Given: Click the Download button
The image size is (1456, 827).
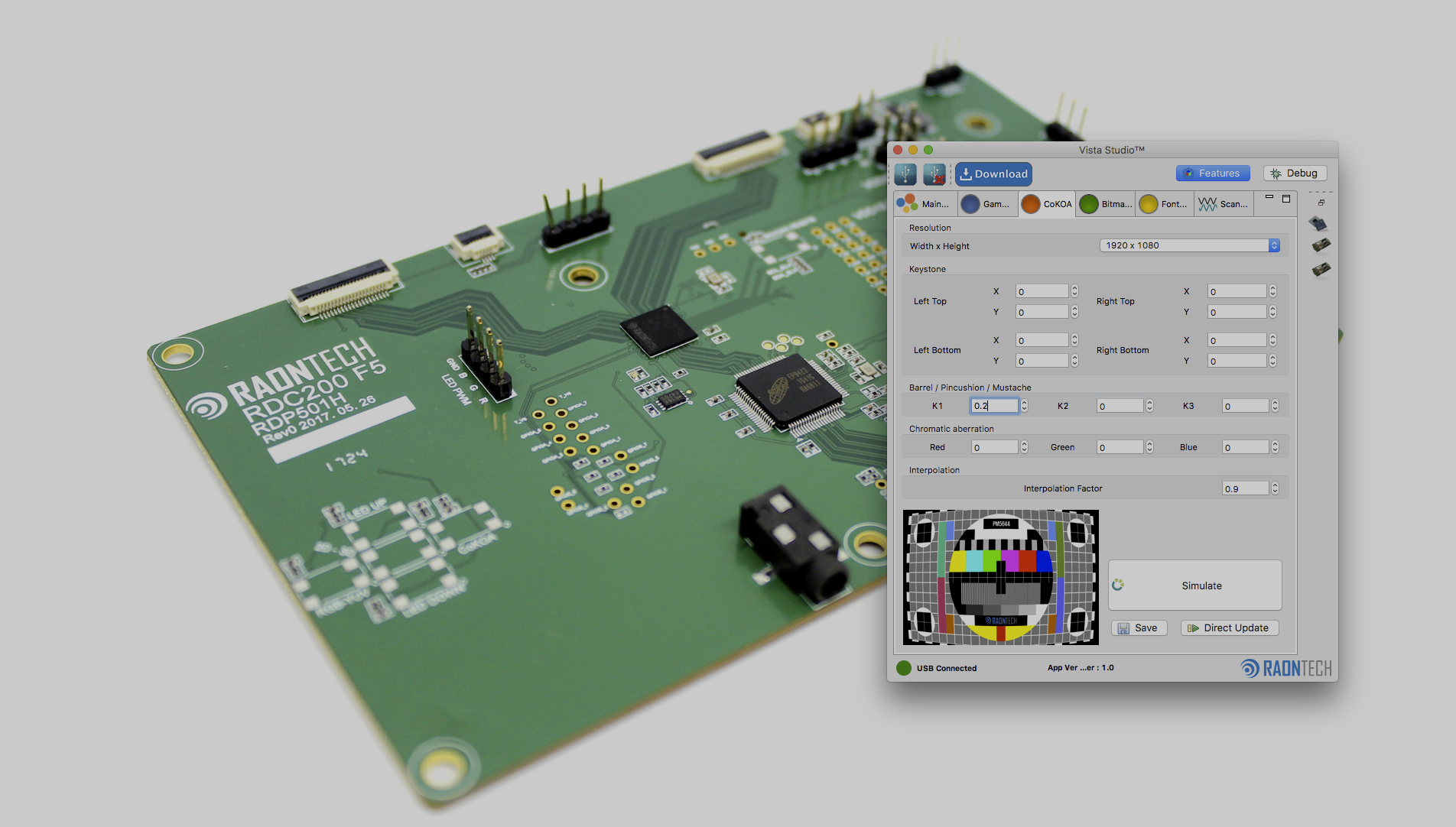Looking at the screenshot, I should tap(993, 174).
